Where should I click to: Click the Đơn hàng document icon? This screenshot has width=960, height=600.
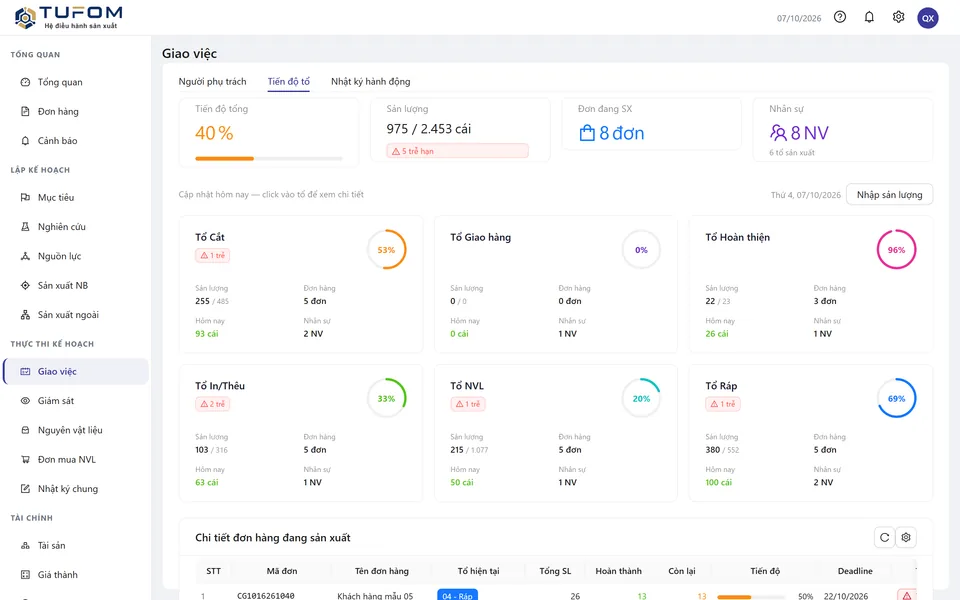click(25, 111)
